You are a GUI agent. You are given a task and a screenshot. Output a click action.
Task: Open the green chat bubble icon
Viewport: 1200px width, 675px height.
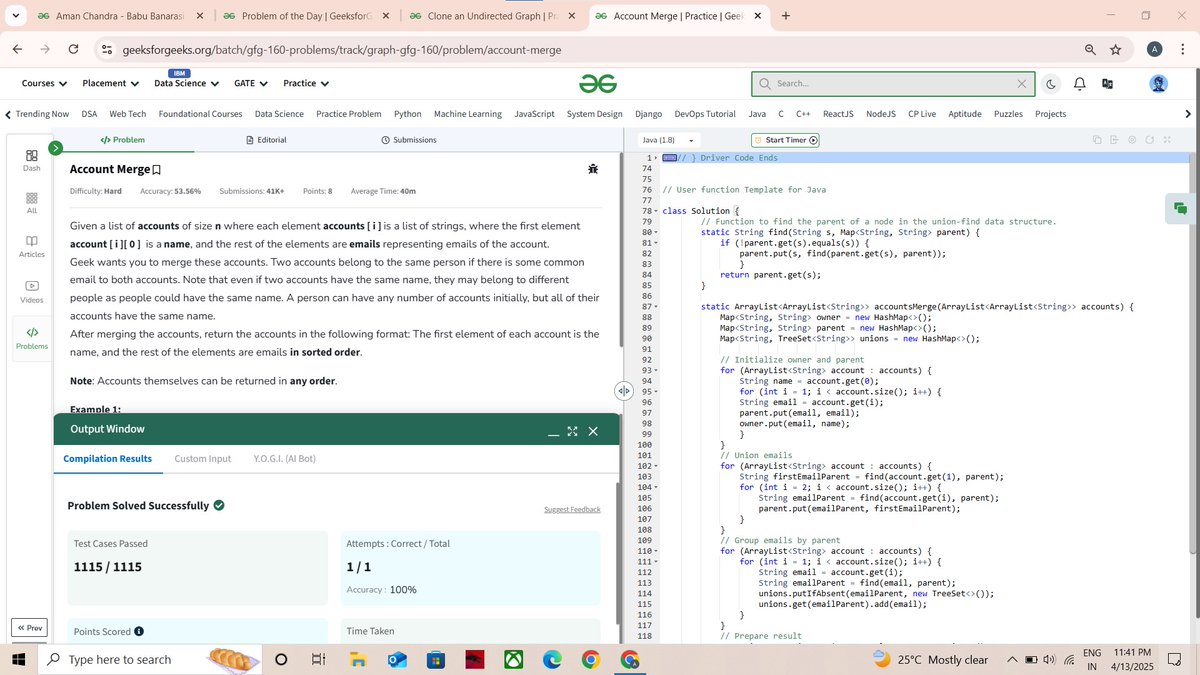pos(1180,208)
